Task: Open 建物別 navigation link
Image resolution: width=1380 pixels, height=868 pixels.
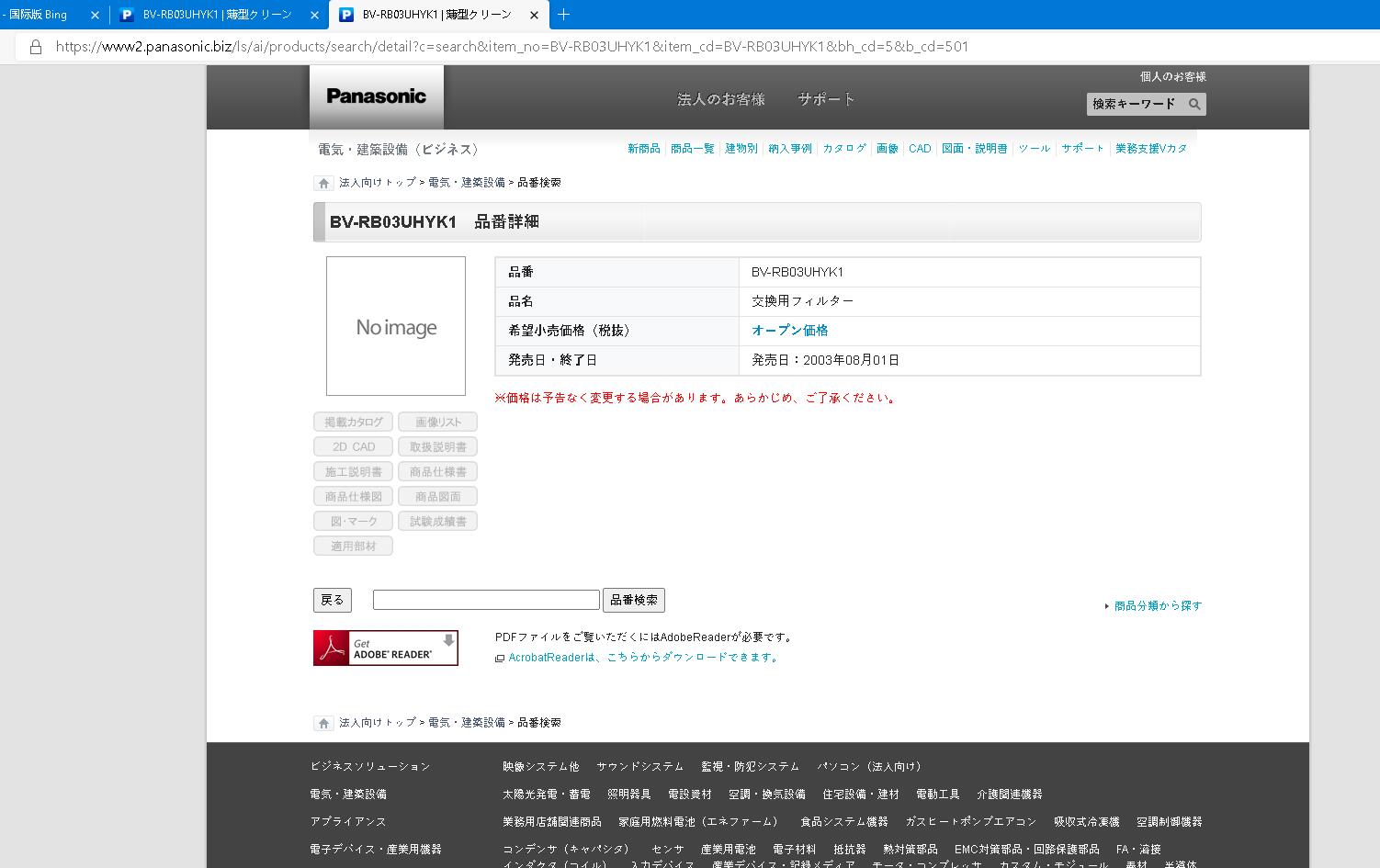Action: click(741, 149)
